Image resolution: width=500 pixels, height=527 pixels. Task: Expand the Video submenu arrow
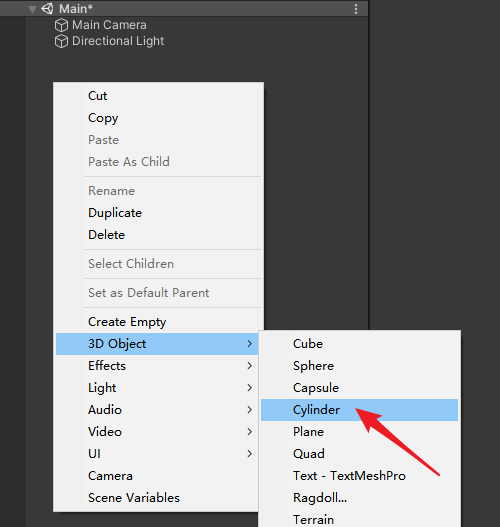[249, 432]
